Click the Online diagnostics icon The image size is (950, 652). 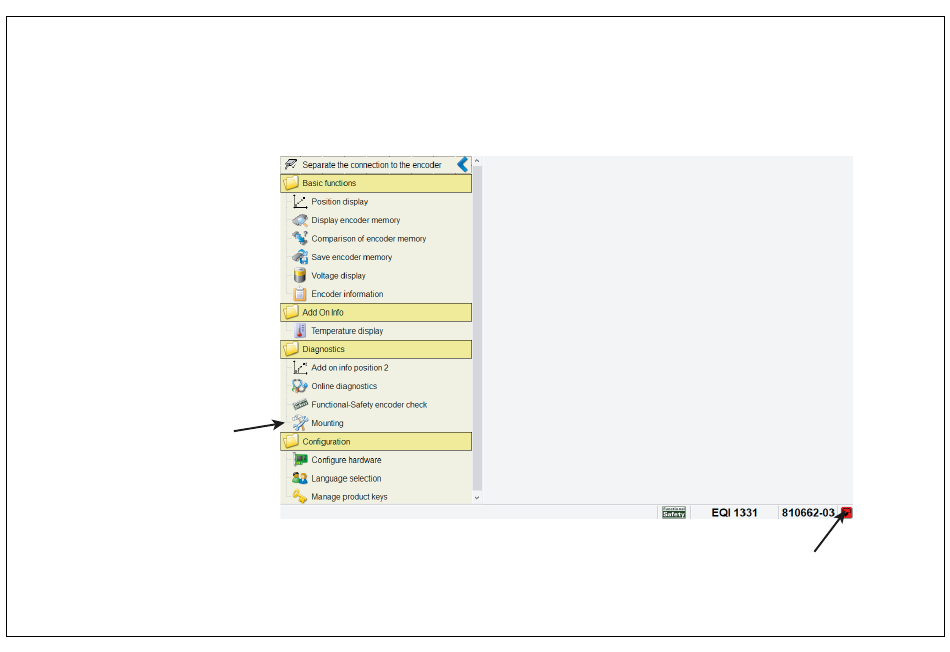point(299,386)
